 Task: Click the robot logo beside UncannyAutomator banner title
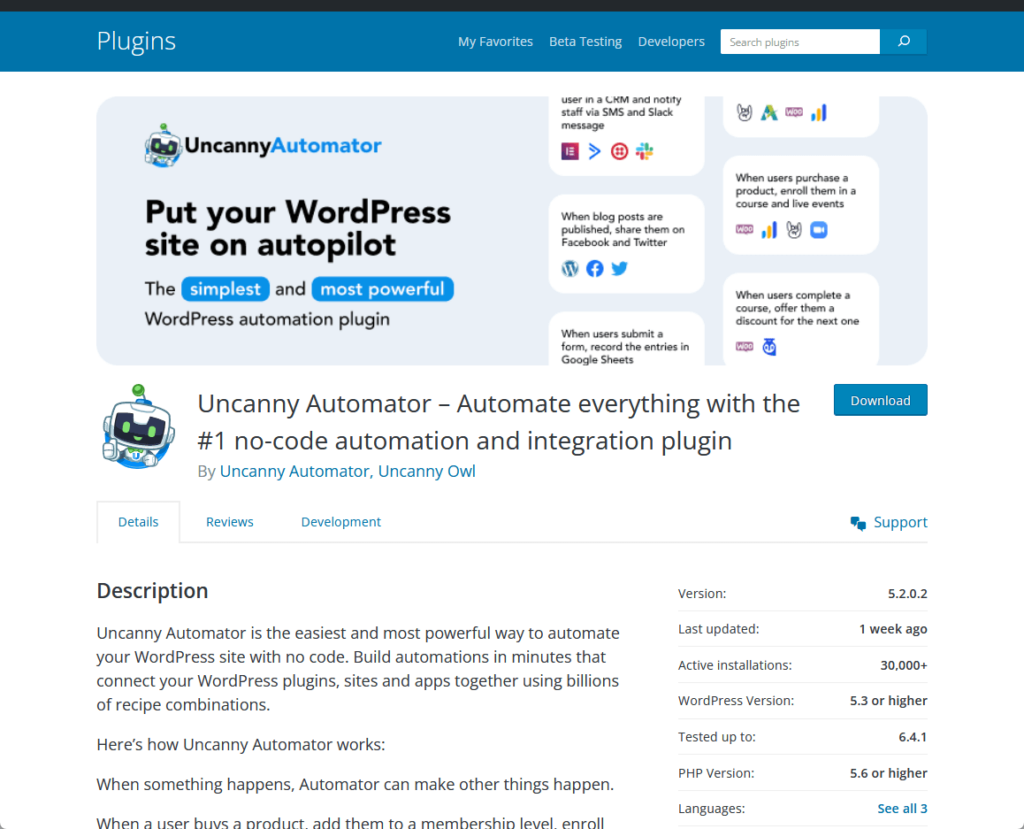tap(163, 145)
